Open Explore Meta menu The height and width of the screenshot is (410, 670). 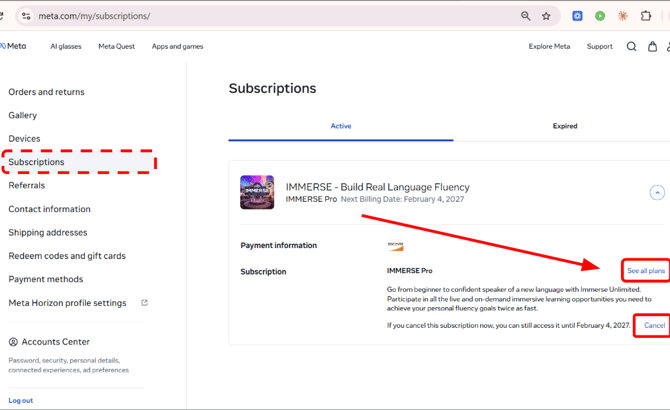pos(550,46)
